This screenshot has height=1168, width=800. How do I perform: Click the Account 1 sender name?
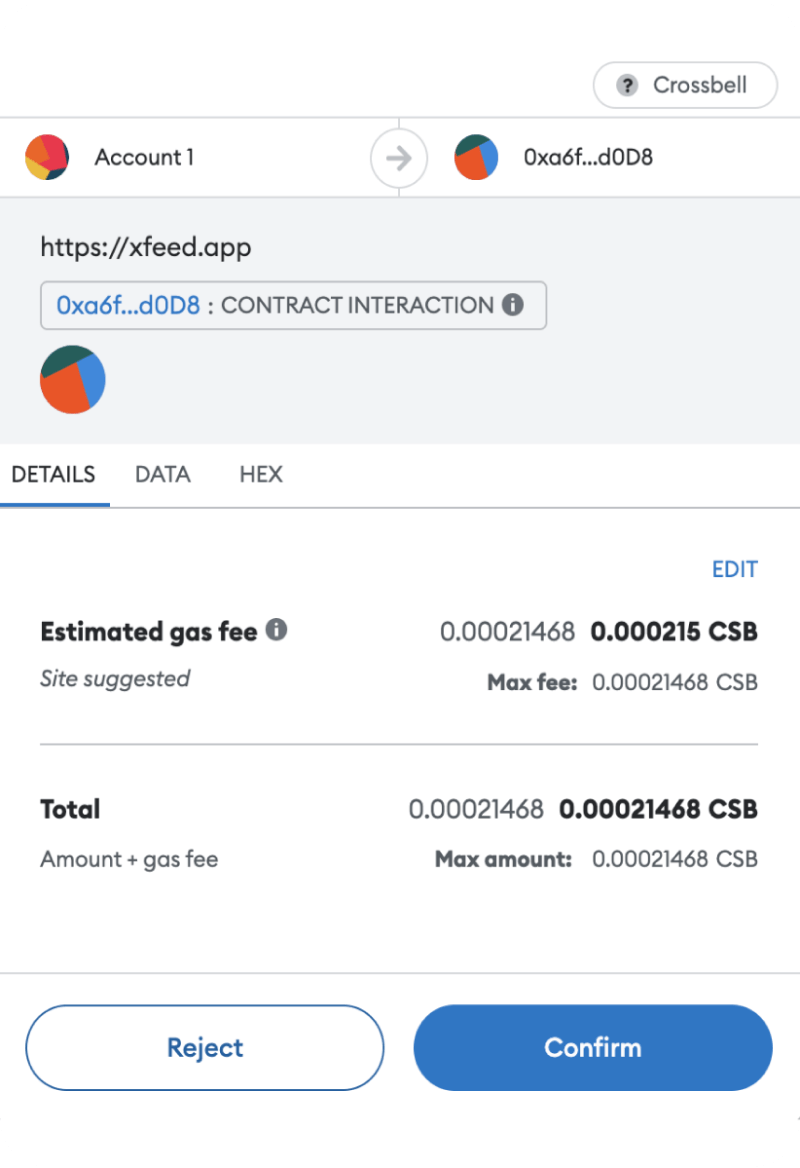144,157
